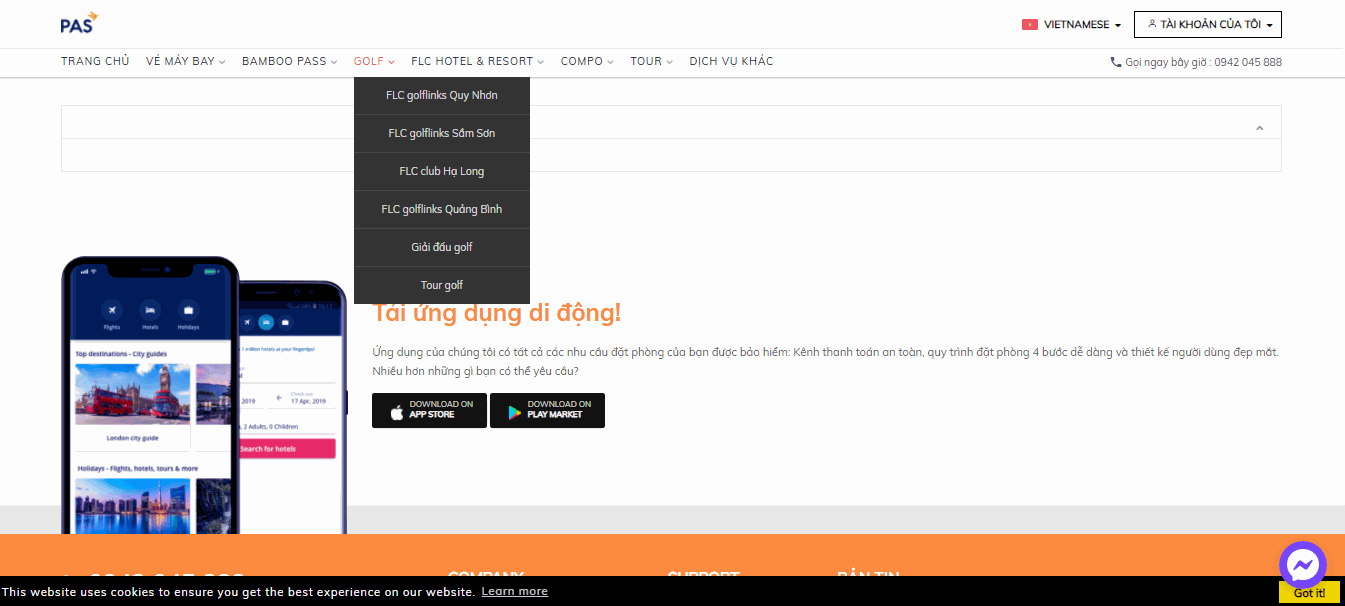This screenshot has width=1345, height=606.
Task: Open Dịch vụ khác
Action: tap(731, 62)
